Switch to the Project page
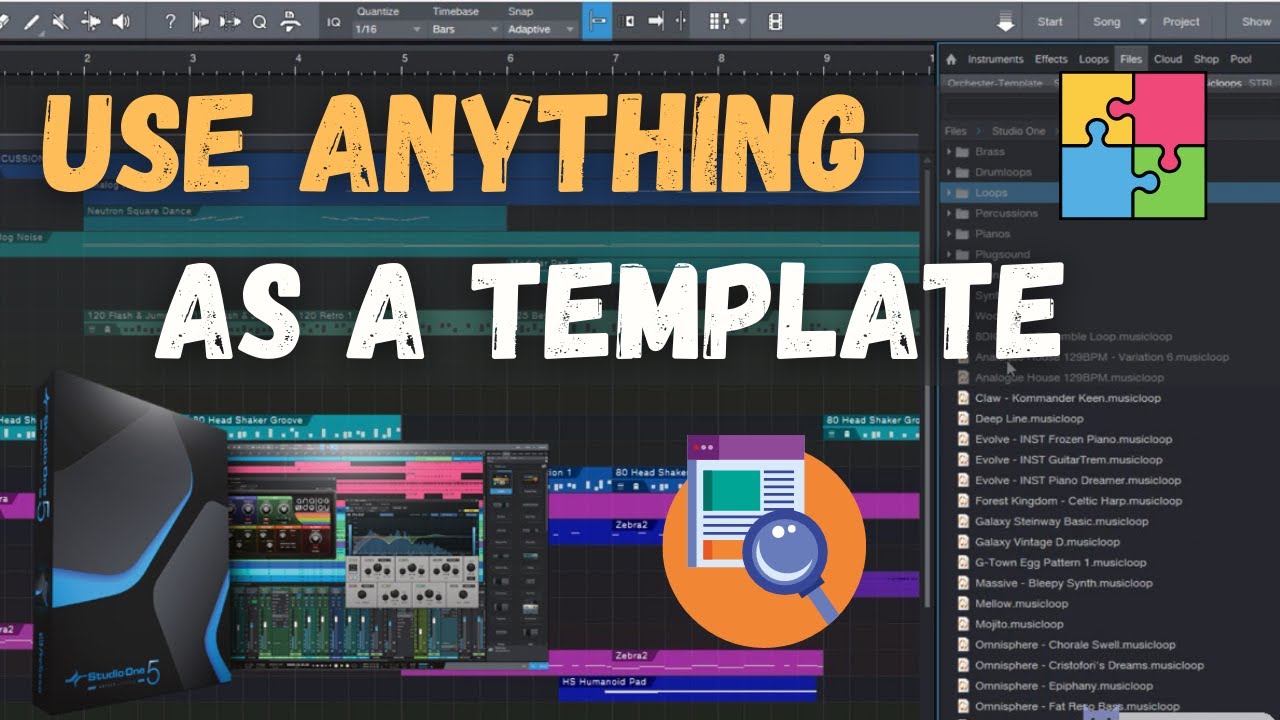The image size is (1280, 720). click(1181, 21)
